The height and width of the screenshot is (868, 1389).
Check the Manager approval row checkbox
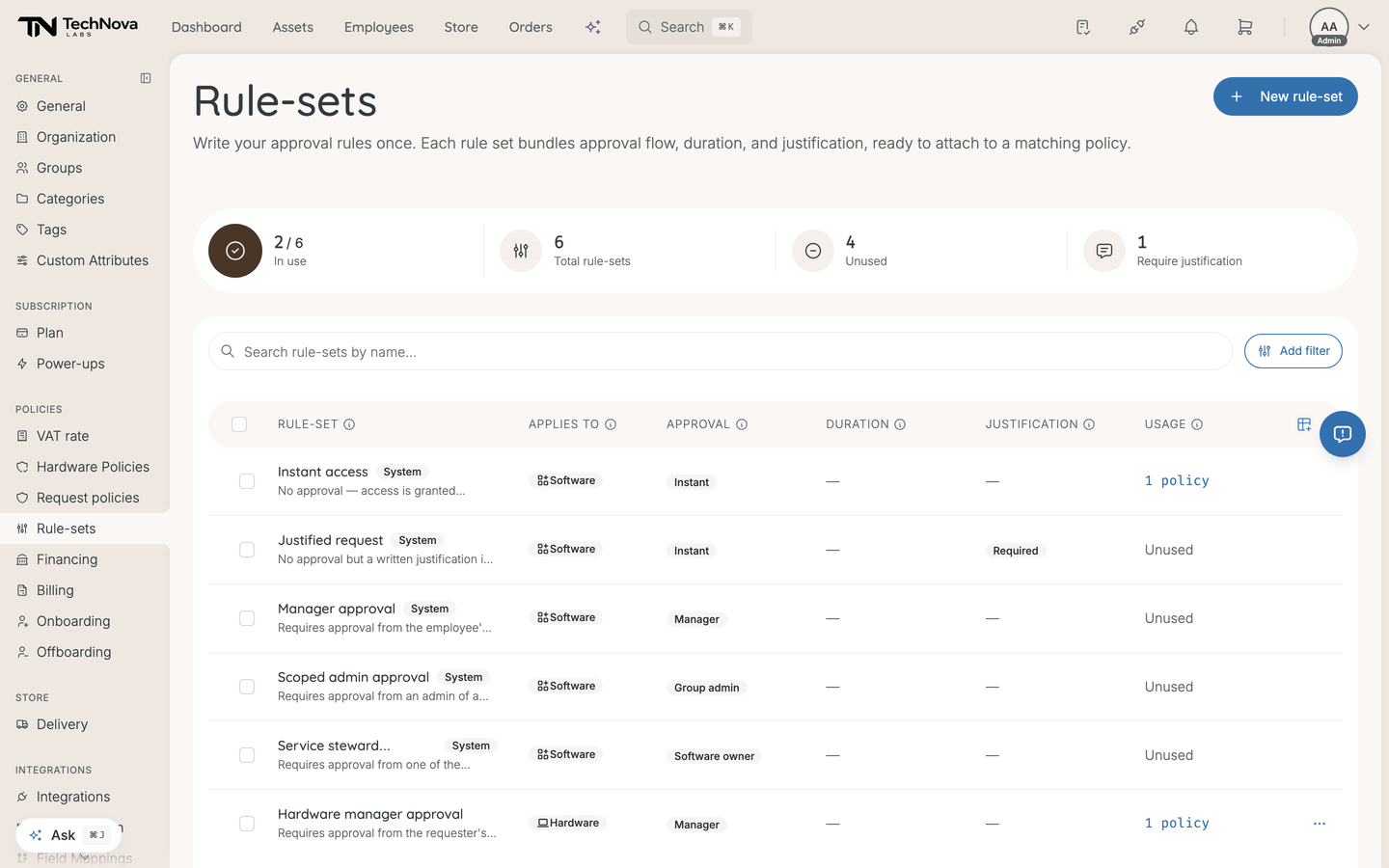[247, 618]
